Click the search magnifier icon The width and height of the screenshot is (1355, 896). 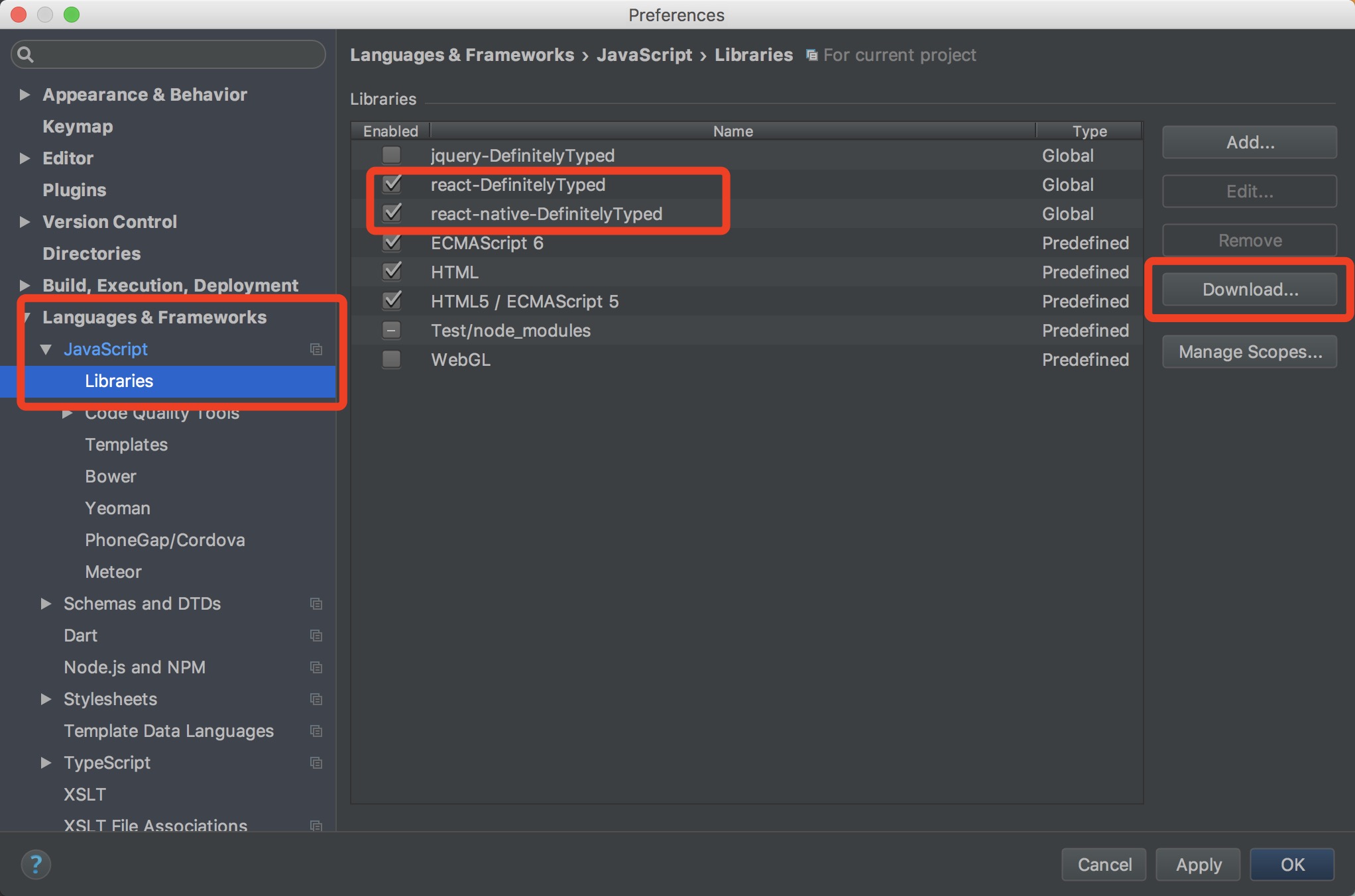pyautogui.click(x=25, y=54)
